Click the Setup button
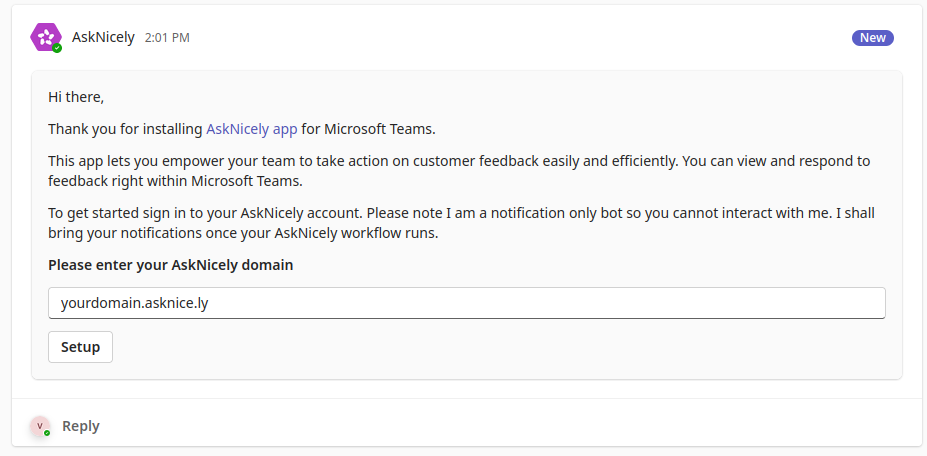 [x=80, y=347]
